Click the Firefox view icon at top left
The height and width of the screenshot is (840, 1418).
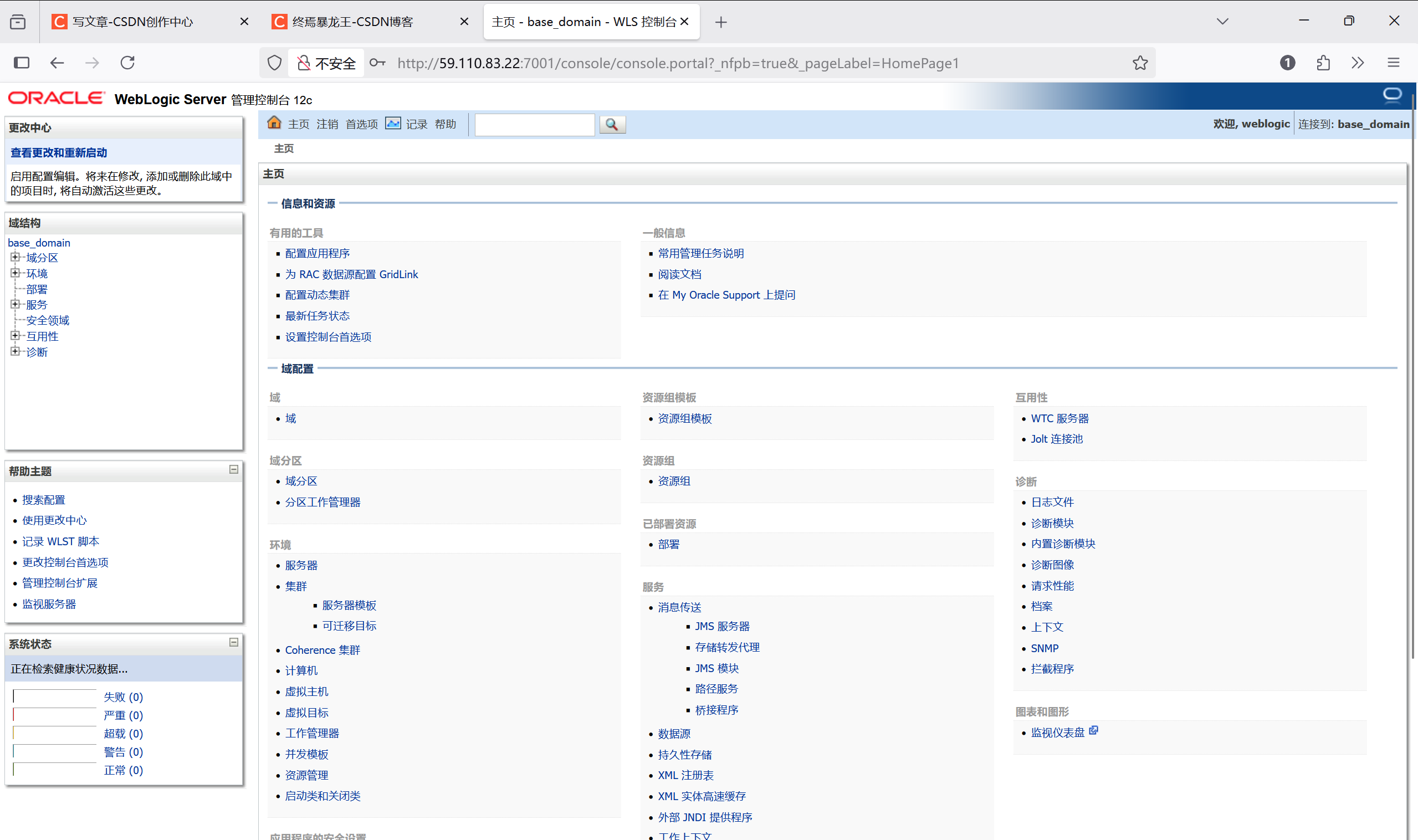point(18,22)
